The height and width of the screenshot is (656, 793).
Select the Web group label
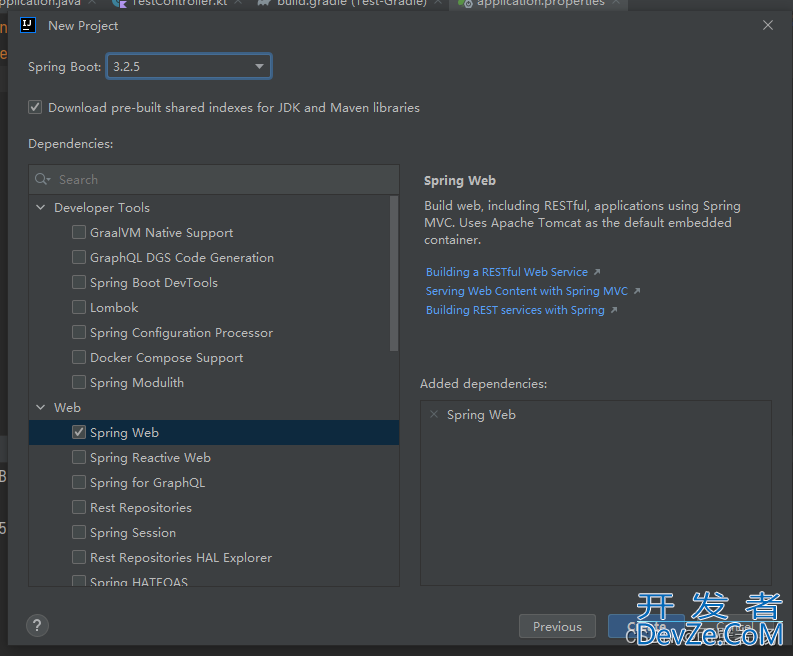point(67,407)
